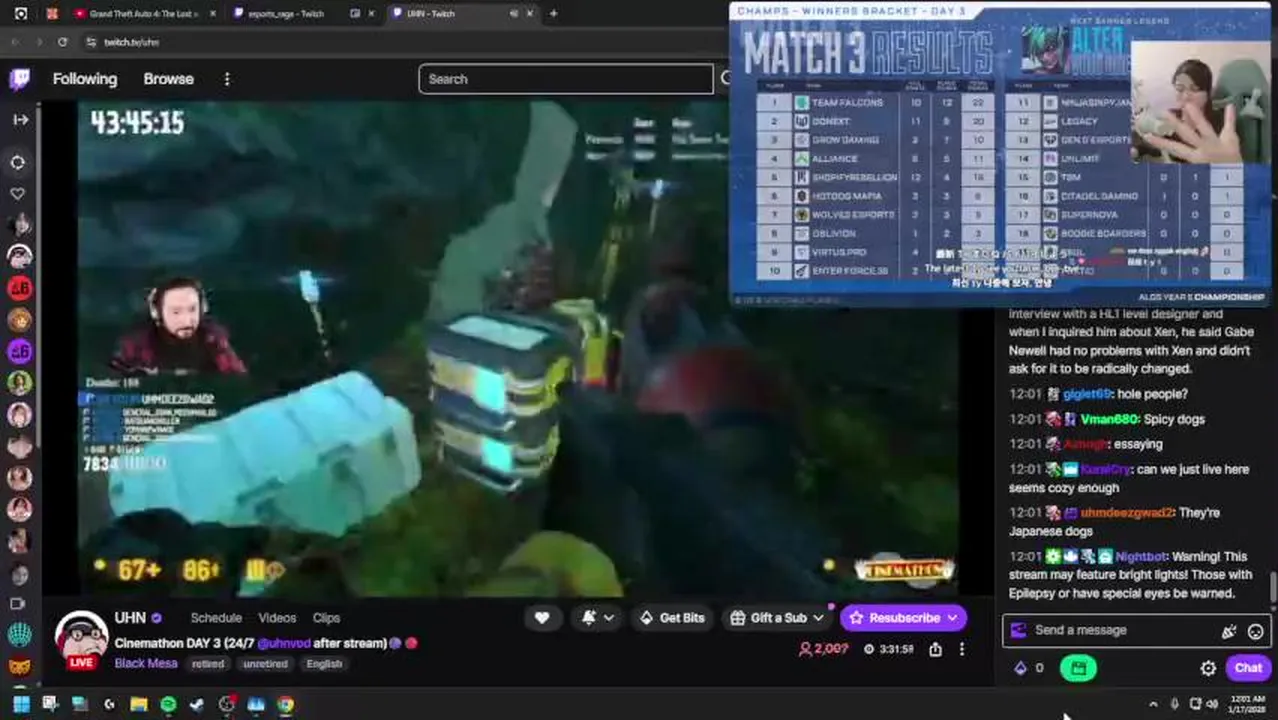Open the stream more-options three dots
The image size is (1278, 720).
pos(962,649)
